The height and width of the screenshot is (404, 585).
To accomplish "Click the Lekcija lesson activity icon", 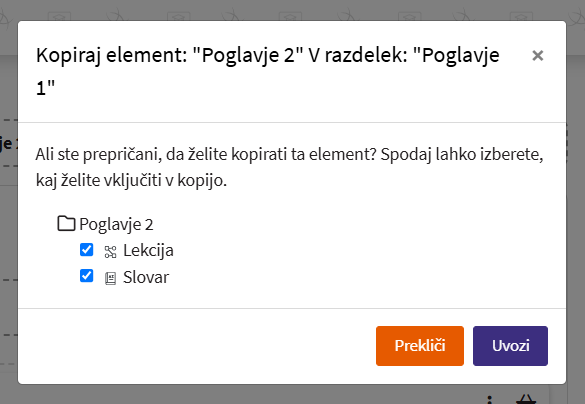I will point(110,252).
